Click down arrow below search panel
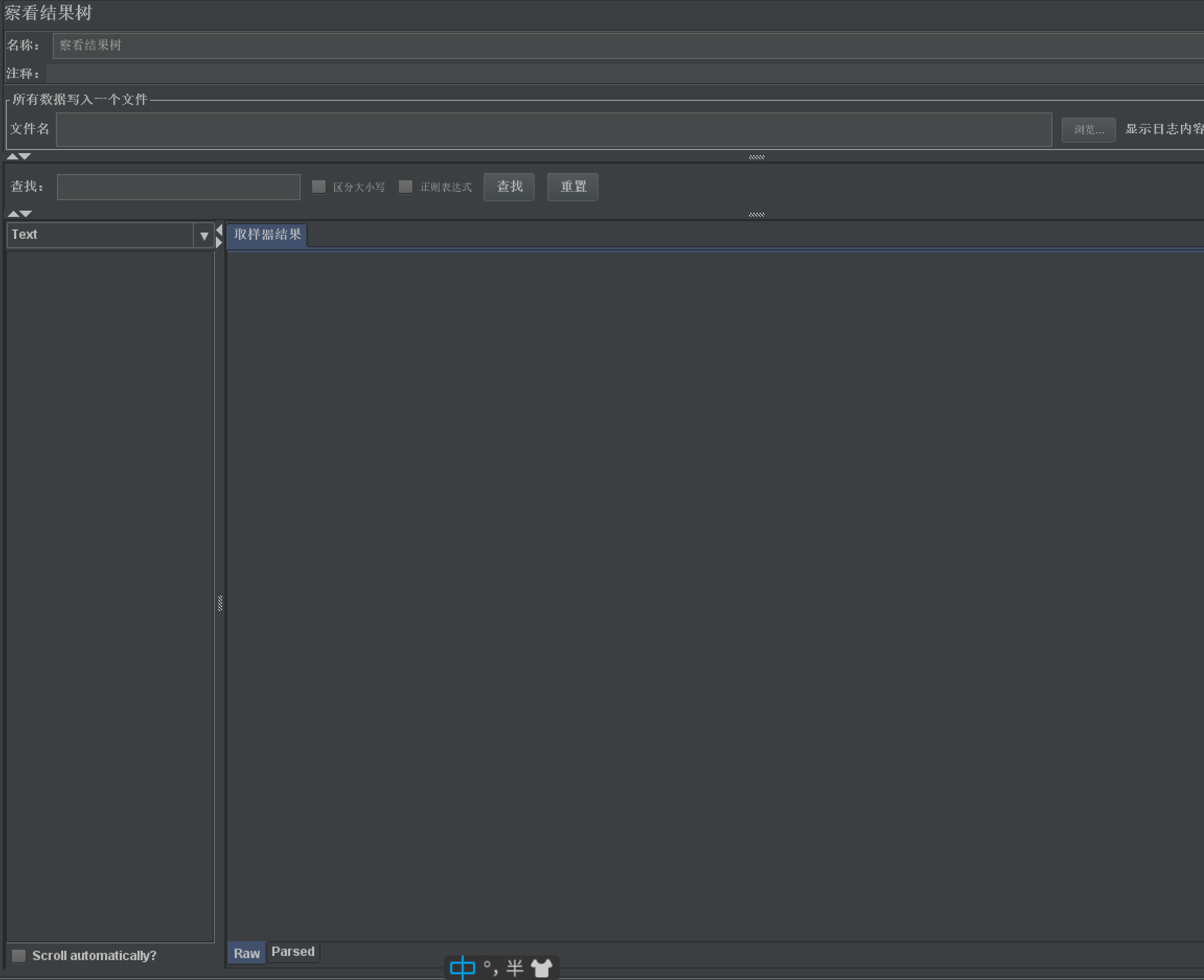Image resolution: width=1204 pixels, height=980 pixels. click(x=26, y=214)
